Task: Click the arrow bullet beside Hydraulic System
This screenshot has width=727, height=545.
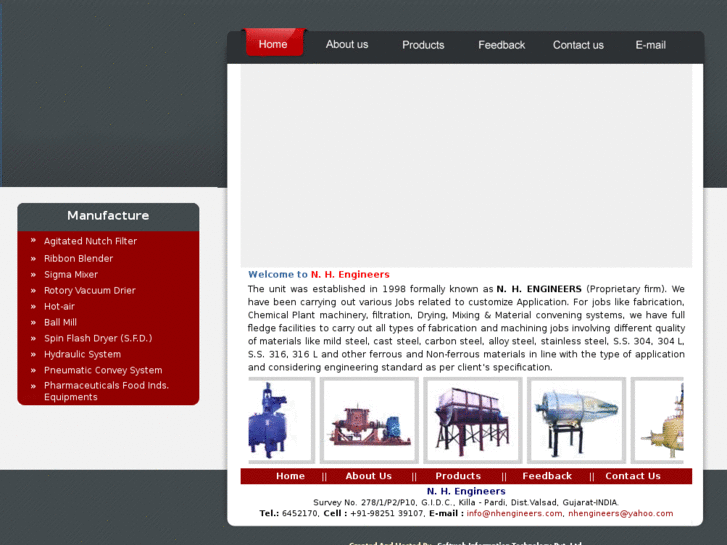Action: 33,354
